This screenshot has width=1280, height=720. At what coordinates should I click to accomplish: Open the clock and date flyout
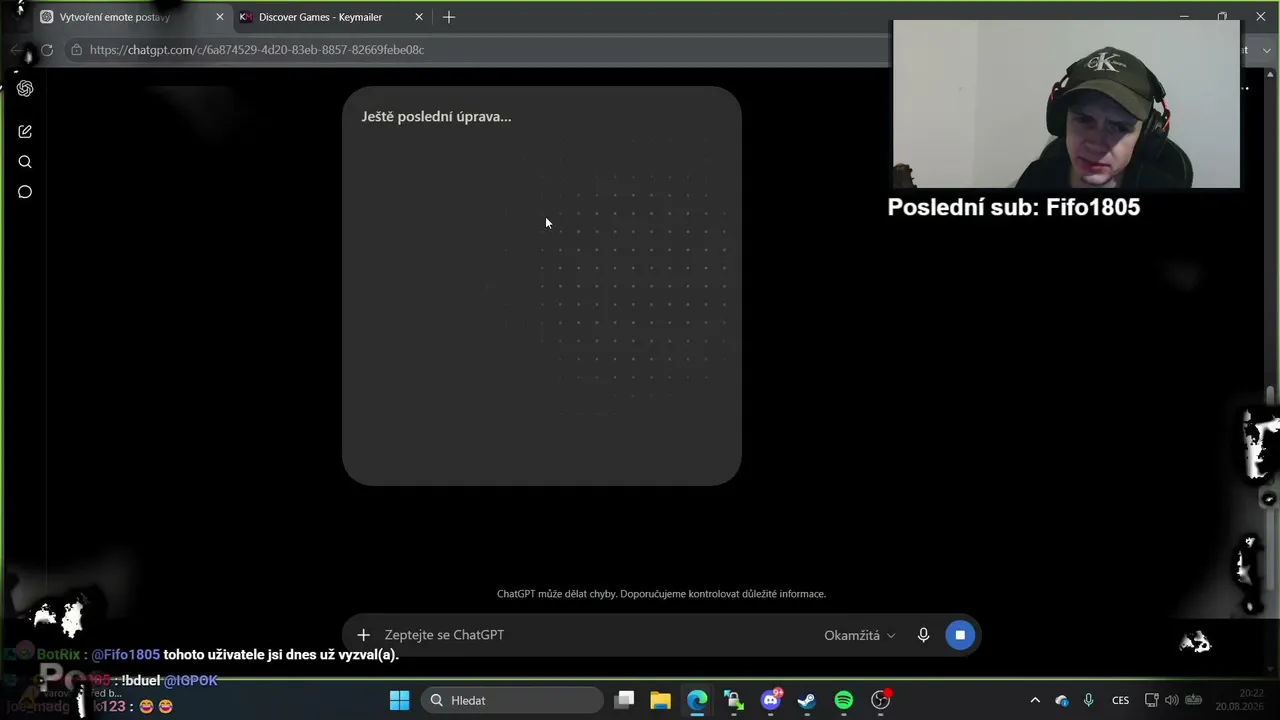(1238, 700)
